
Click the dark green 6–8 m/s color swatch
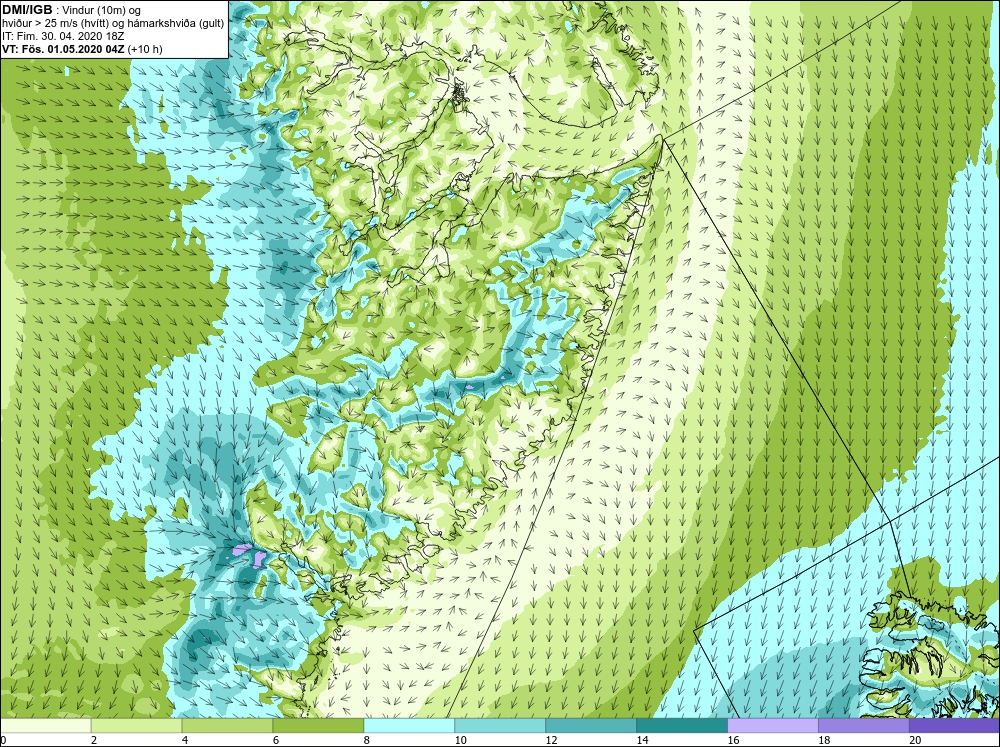318,726
